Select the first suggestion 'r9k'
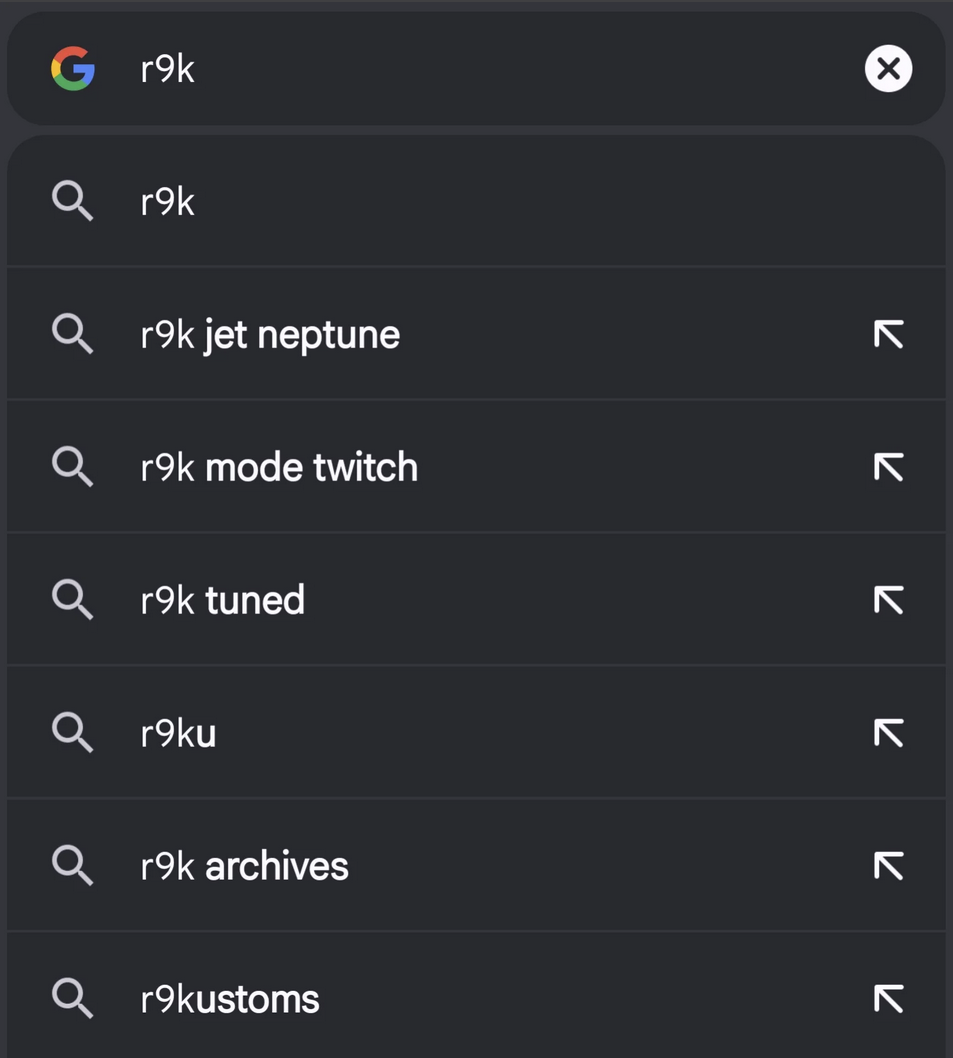953x1058 pixels. click(x=476, y=201)
